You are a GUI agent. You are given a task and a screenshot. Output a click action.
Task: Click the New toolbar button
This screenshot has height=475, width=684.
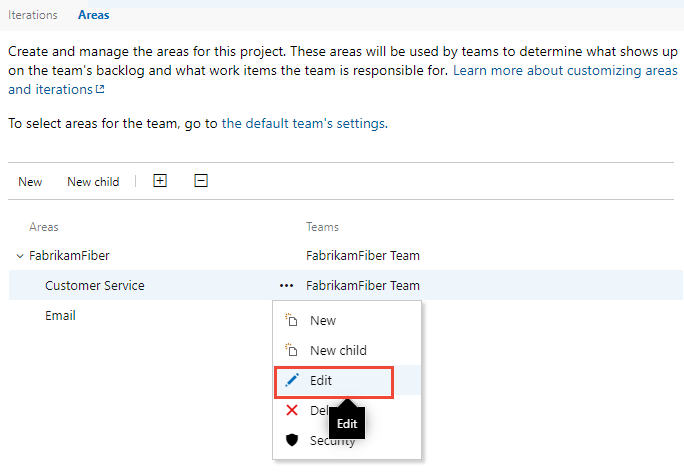click(x=30, y=182)
